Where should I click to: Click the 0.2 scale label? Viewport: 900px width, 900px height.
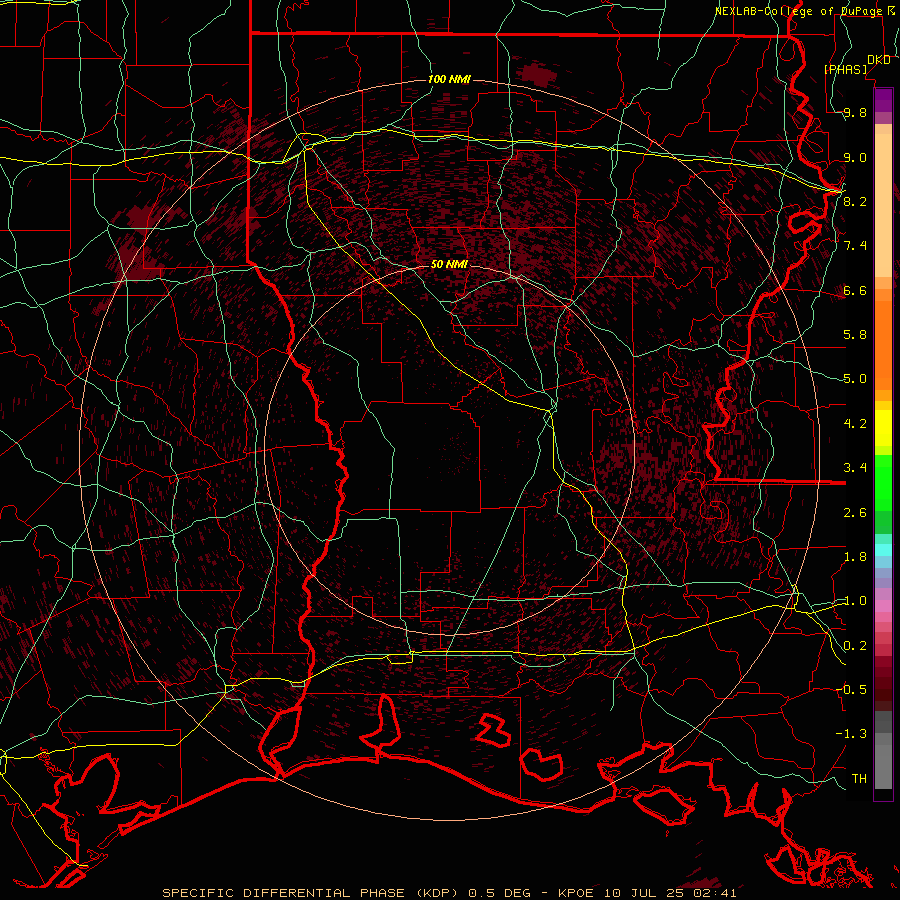coord(855,646)
